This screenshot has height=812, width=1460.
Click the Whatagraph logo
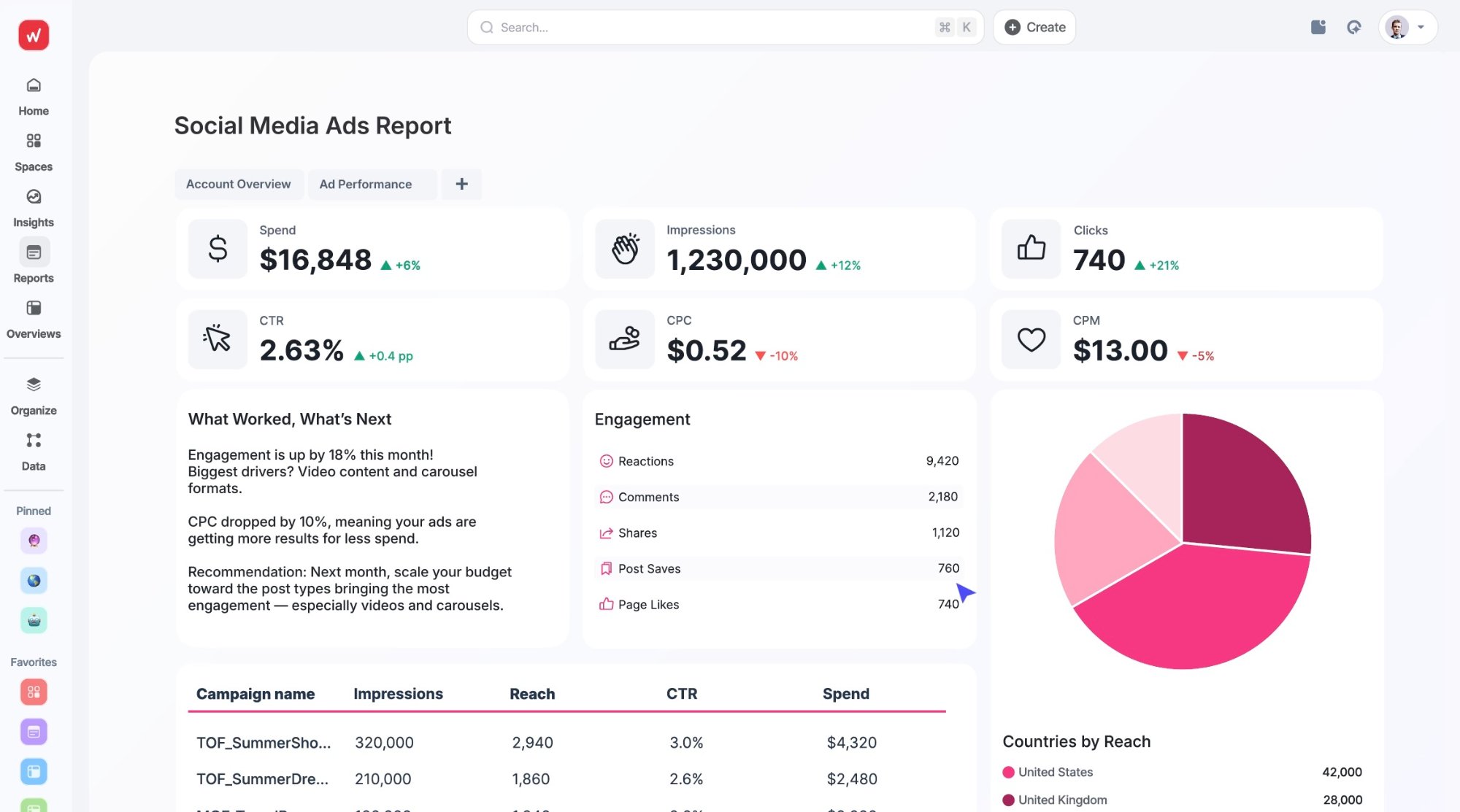pyautogui.click(x=32, y=35)
